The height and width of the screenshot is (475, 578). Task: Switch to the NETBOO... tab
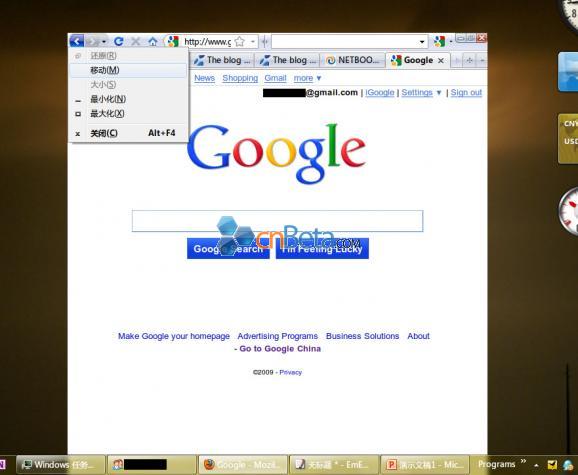pyautogui.click(x=352, y=60)
